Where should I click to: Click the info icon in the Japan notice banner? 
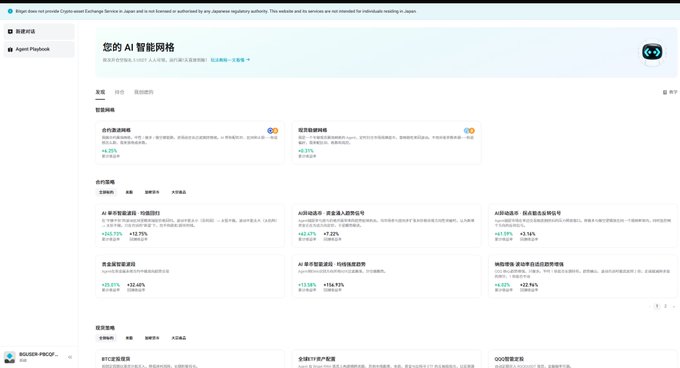[10, 11]
